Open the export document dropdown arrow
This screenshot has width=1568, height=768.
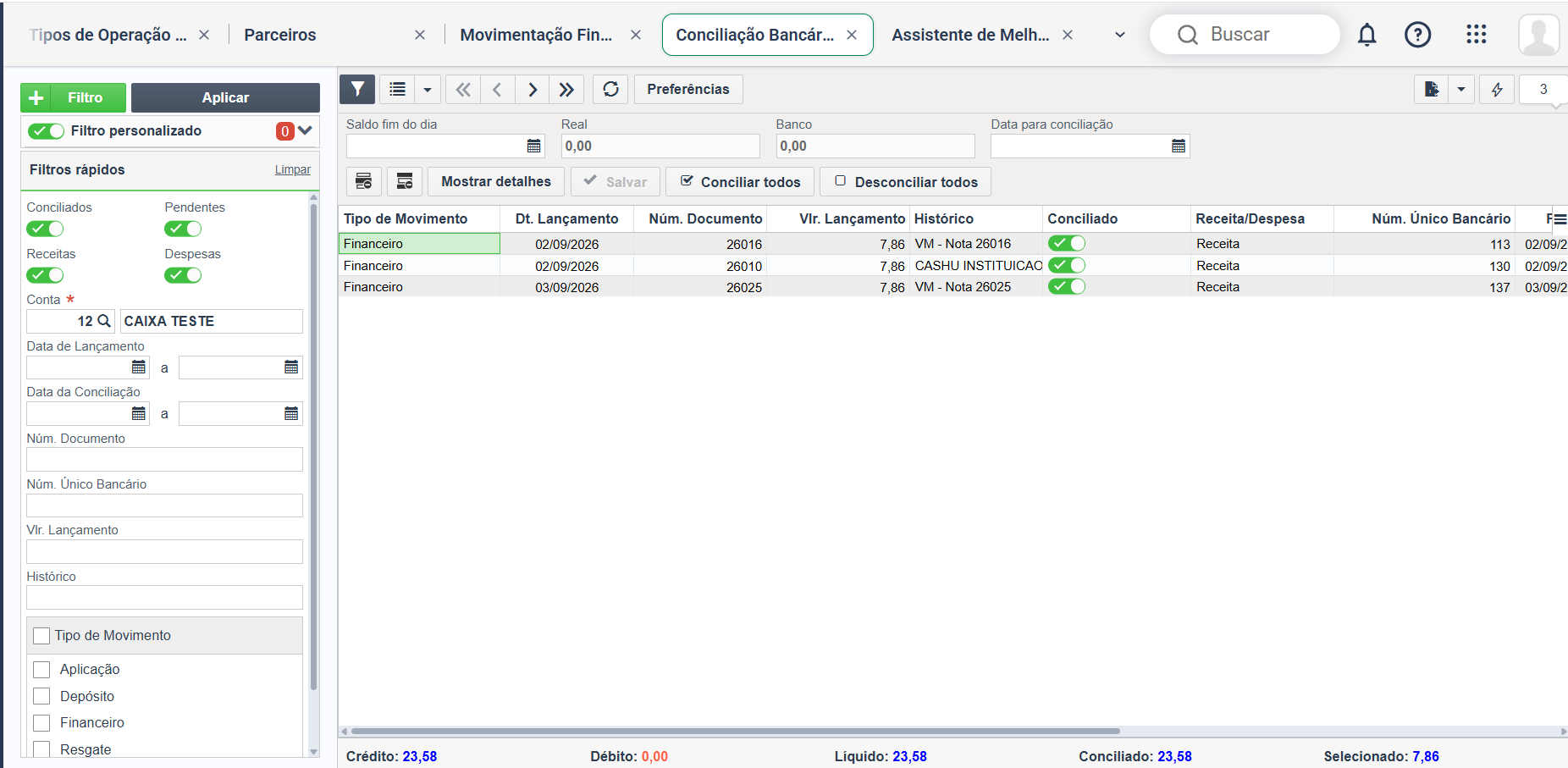tap(1460, 89)
